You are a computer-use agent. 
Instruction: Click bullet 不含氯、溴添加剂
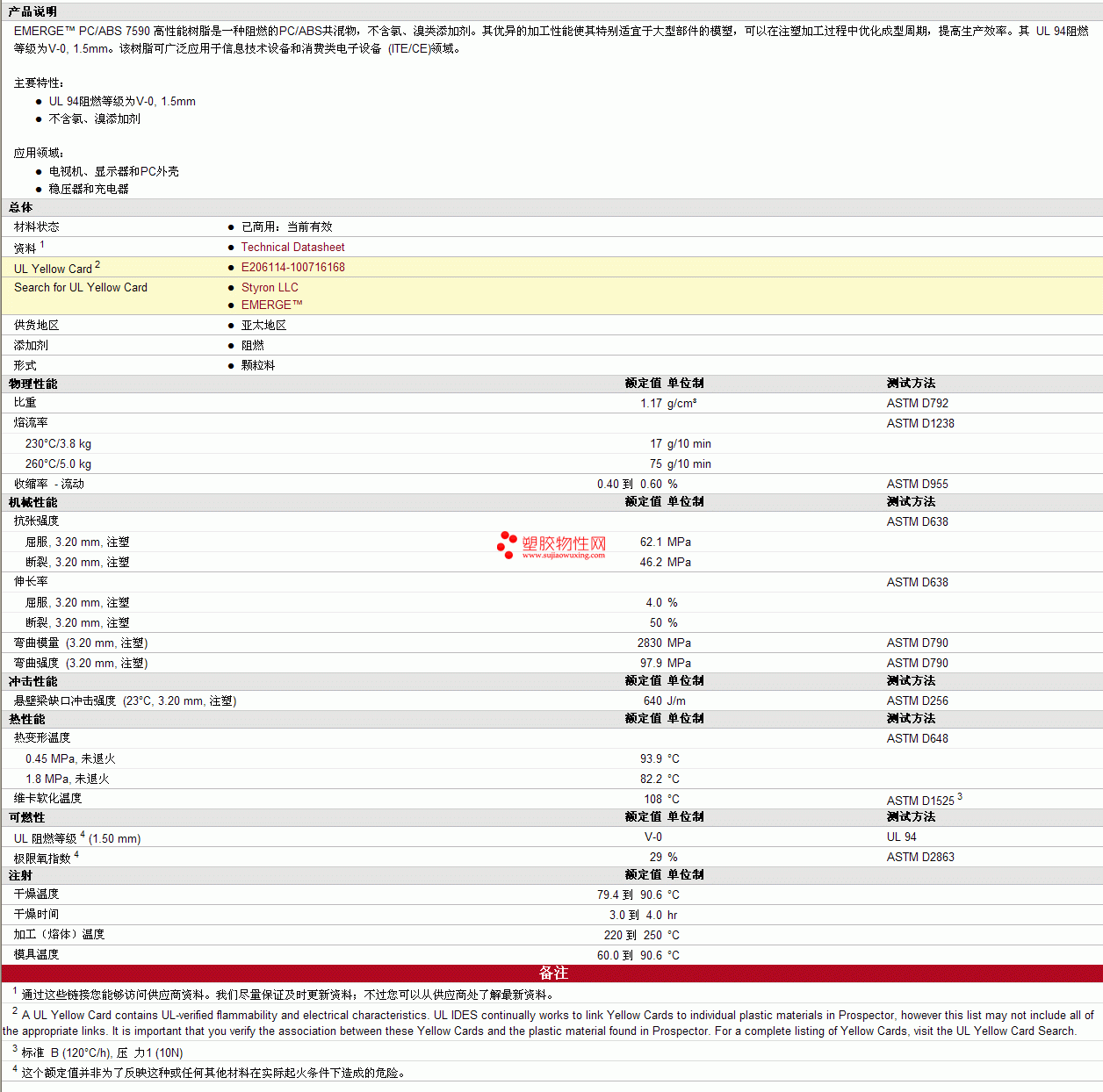click(94, 119)
